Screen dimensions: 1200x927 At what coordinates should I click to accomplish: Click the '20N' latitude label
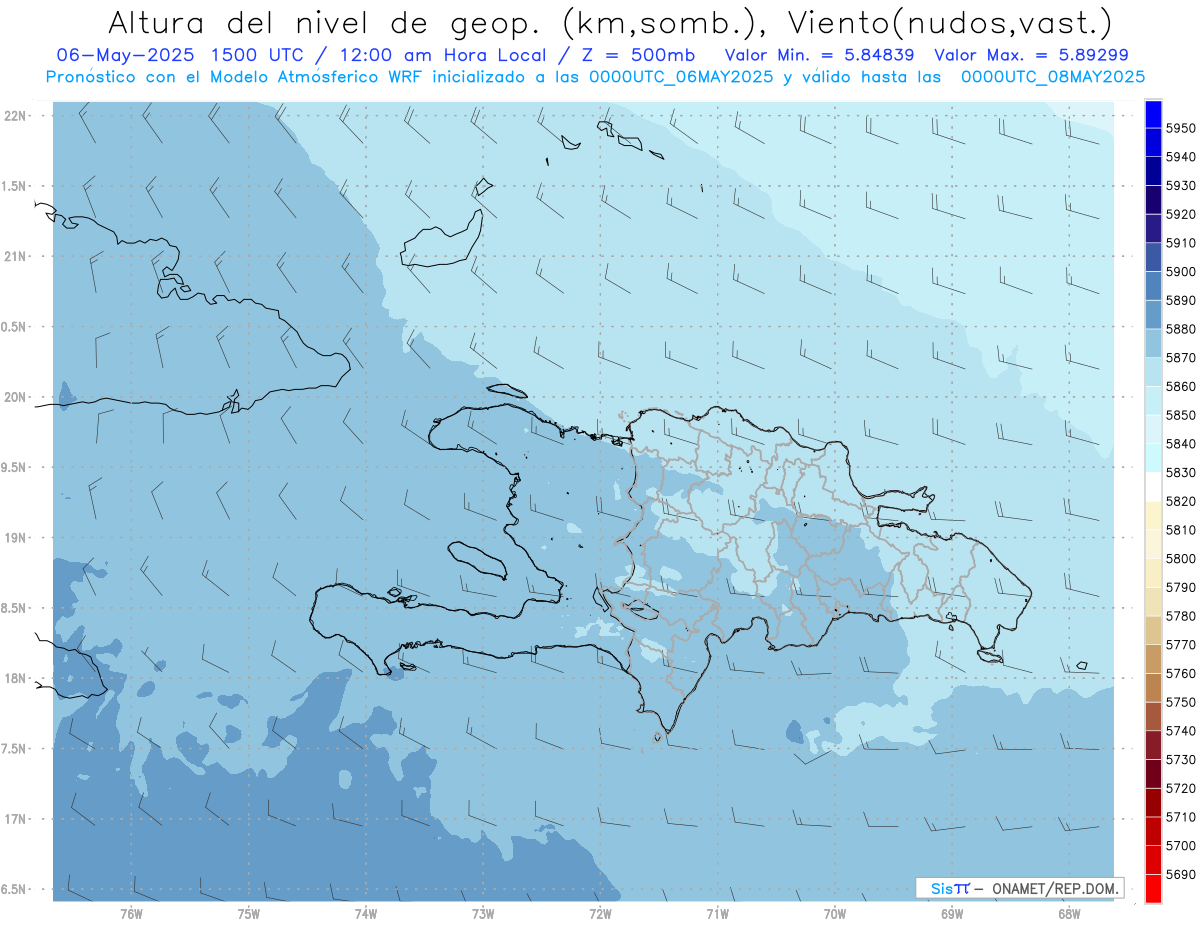(x=15, y=398)
